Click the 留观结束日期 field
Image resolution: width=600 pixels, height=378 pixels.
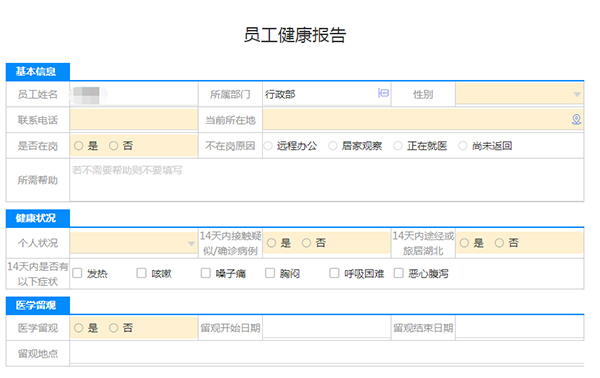[519, 328]
